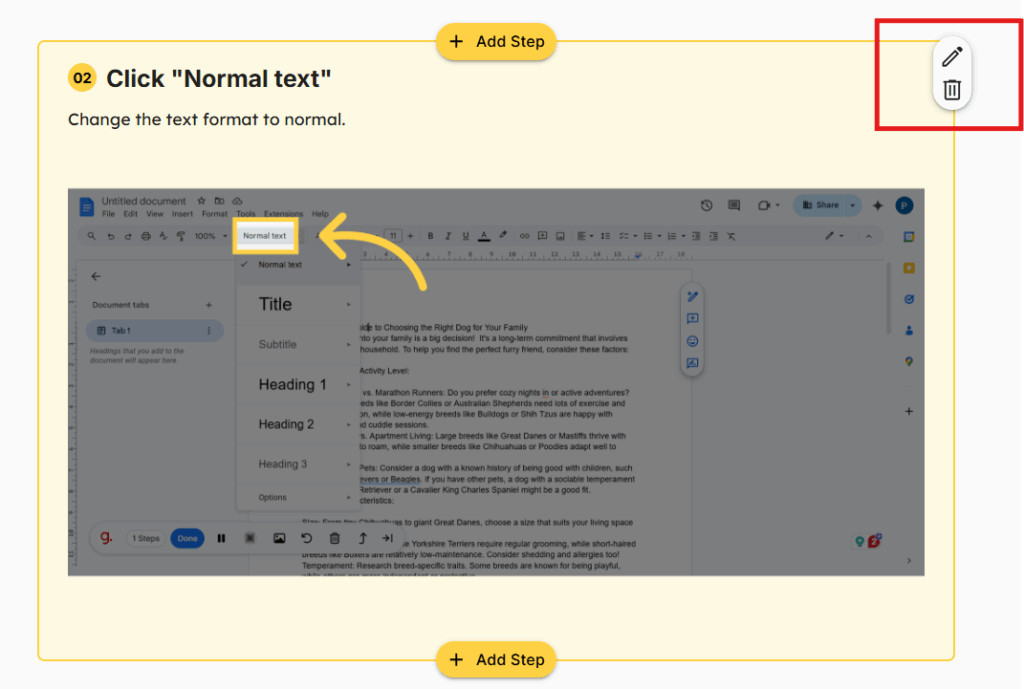Pause recording with the pause icon
Viewport: 1024px width, 689px height.
pos(221,539)
